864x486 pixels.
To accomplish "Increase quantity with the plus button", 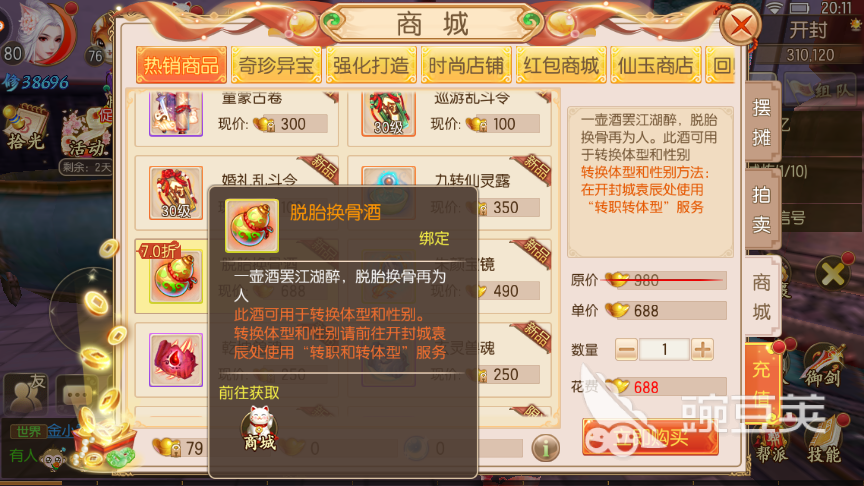I will [x=702, y=349].
